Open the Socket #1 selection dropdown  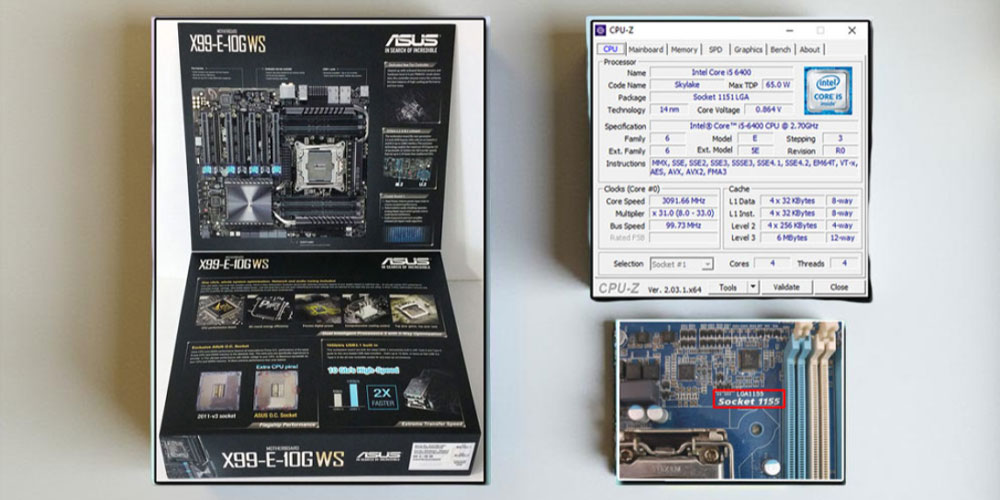pyautogui.click(x=679, y=264)
